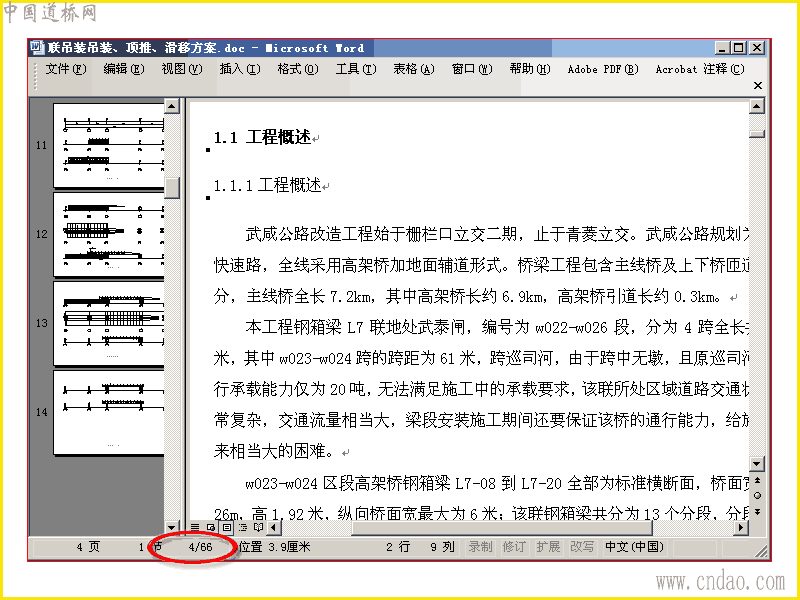
Task: Open Reading Layout view icon
Action: click(258, 527)
